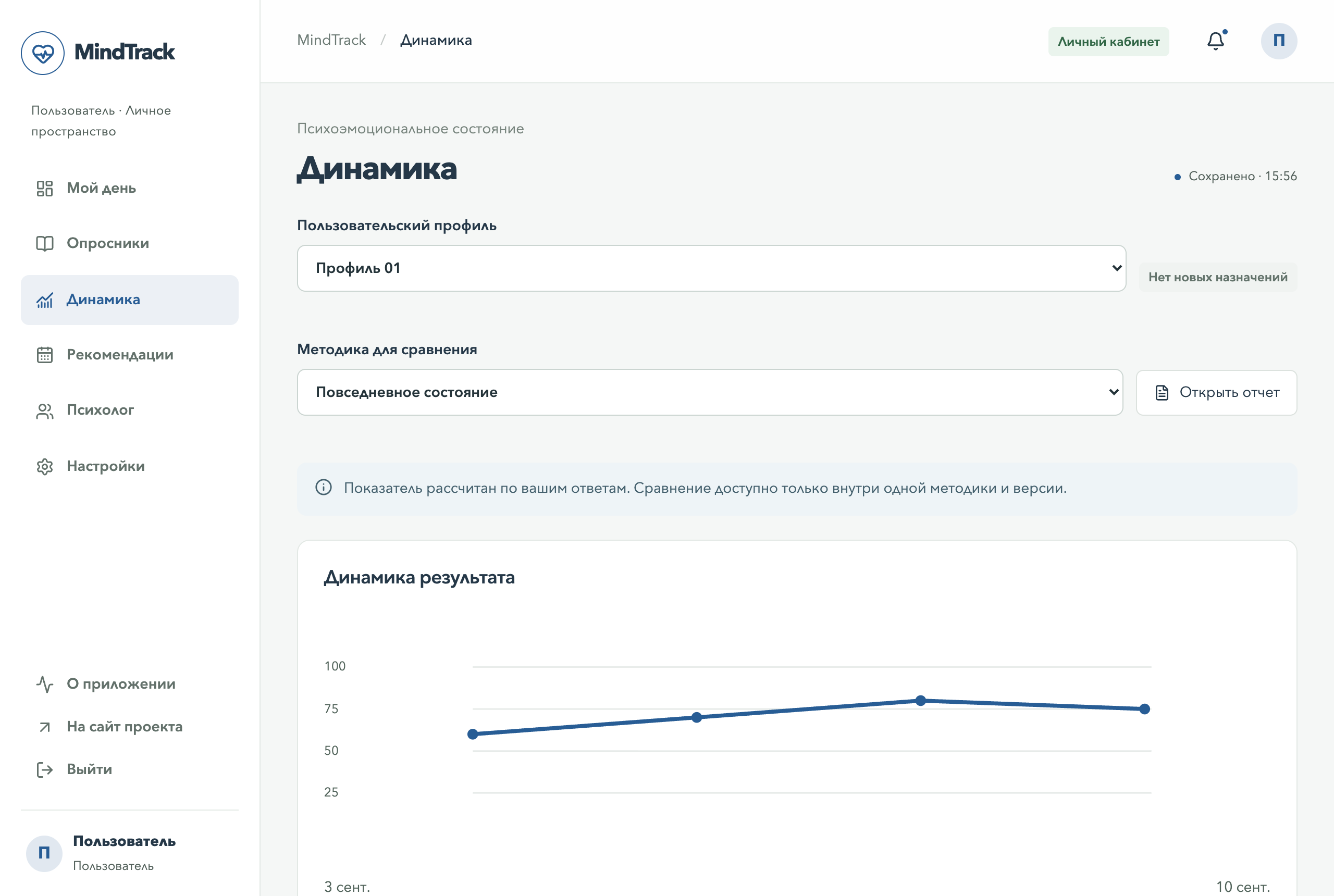The height and width of the screenshot is (896, 1334).
Task: Click the Настройки gear icon
Action: click(45, 466)
